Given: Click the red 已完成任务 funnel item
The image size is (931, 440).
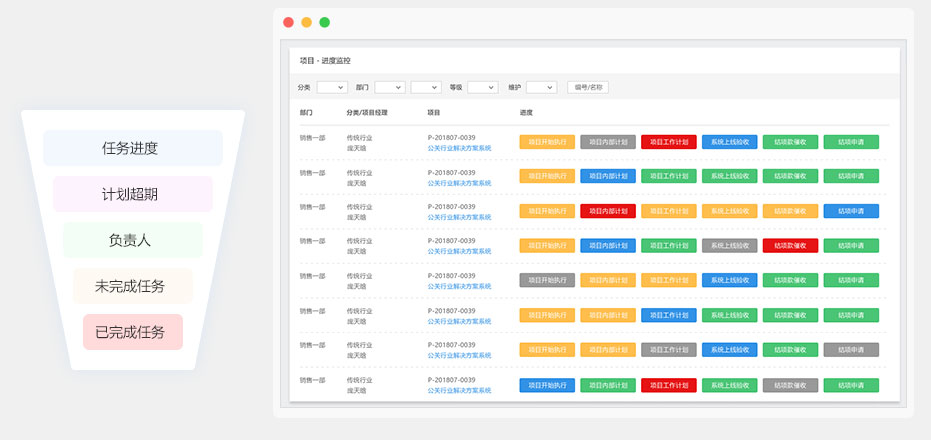Looking at the screenshot, I should point(132,332).
